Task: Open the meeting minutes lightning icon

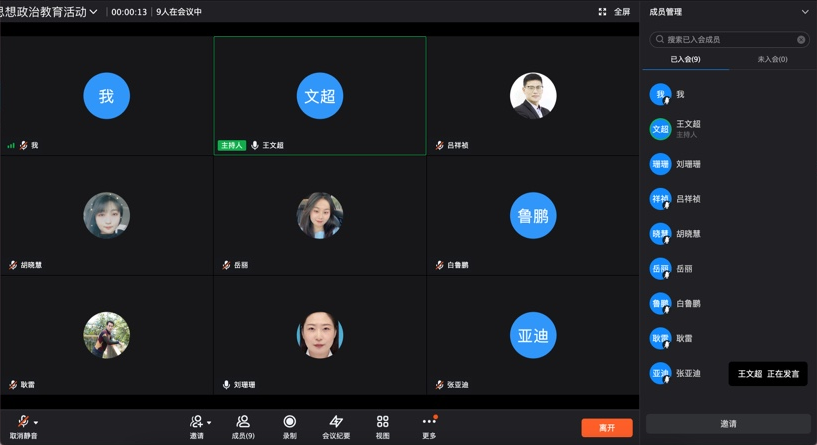Action: 336,422
